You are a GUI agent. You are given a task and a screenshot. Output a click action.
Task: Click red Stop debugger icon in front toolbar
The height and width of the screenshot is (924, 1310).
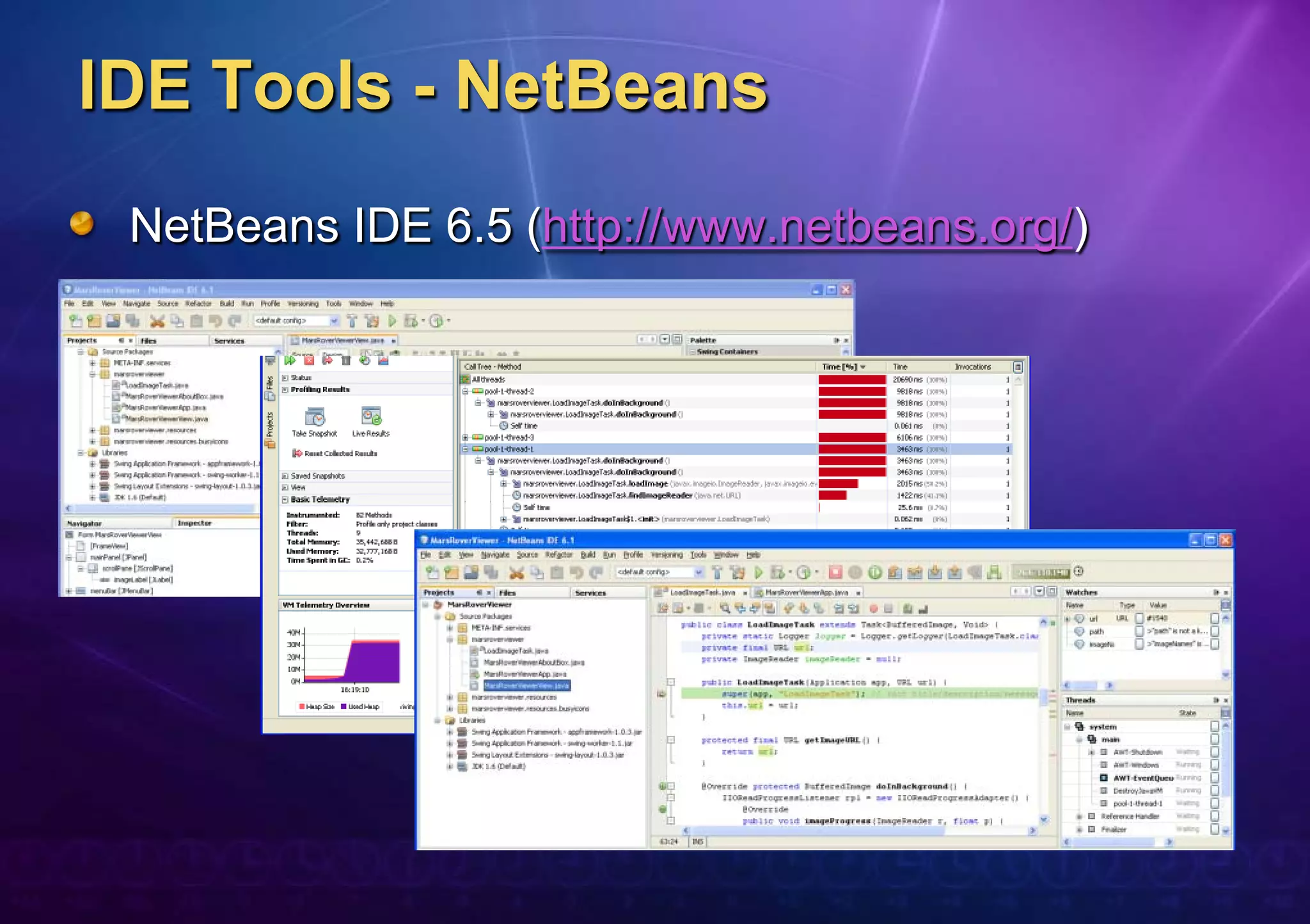[x=835, y=572]
